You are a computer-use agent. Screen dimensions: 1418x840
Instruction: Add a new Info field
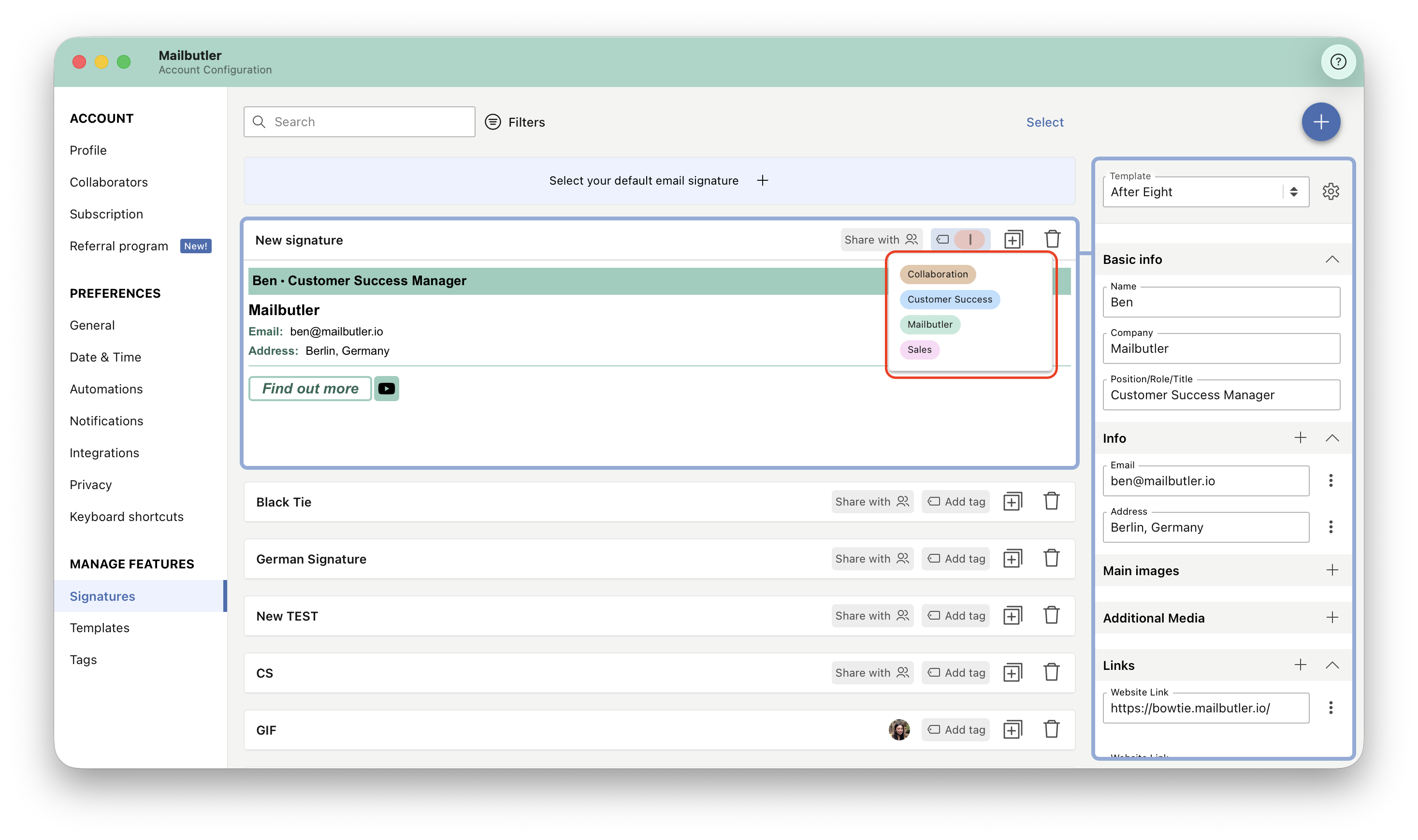click(x=1300, y=437)
